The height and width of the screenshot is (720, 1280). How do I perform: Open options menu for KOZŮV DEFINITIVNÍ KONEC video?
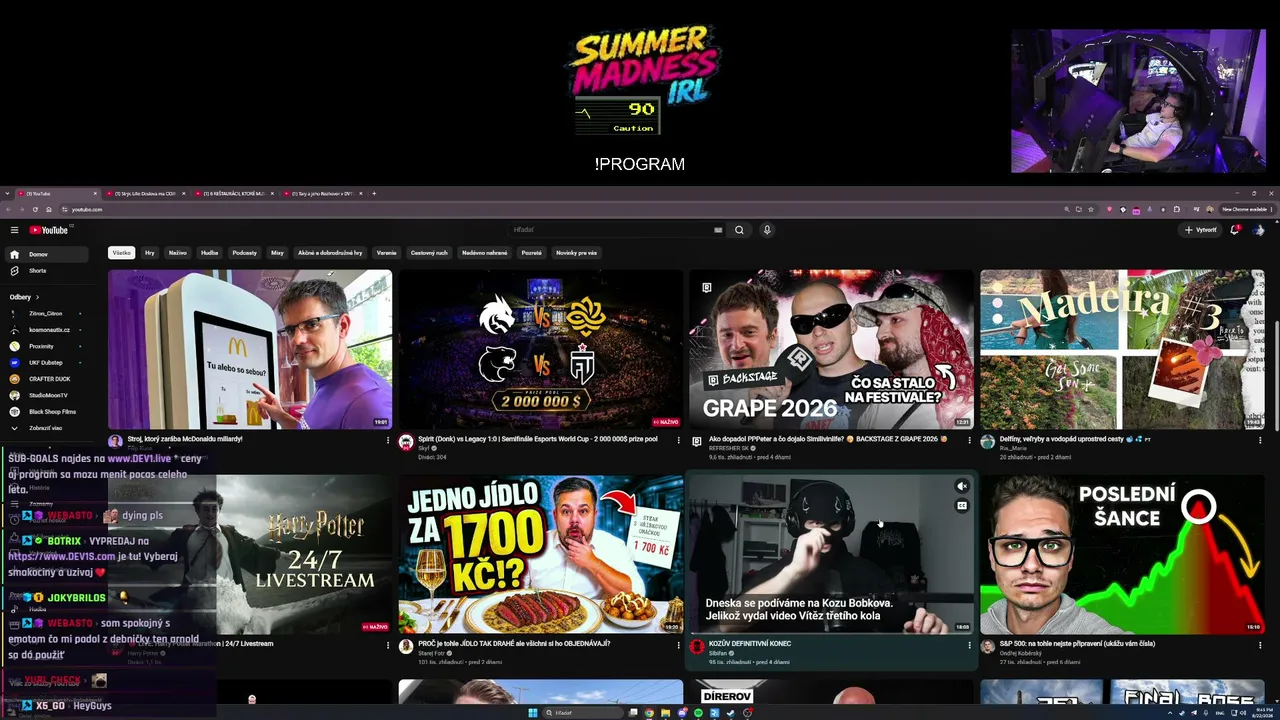[969, 645]
